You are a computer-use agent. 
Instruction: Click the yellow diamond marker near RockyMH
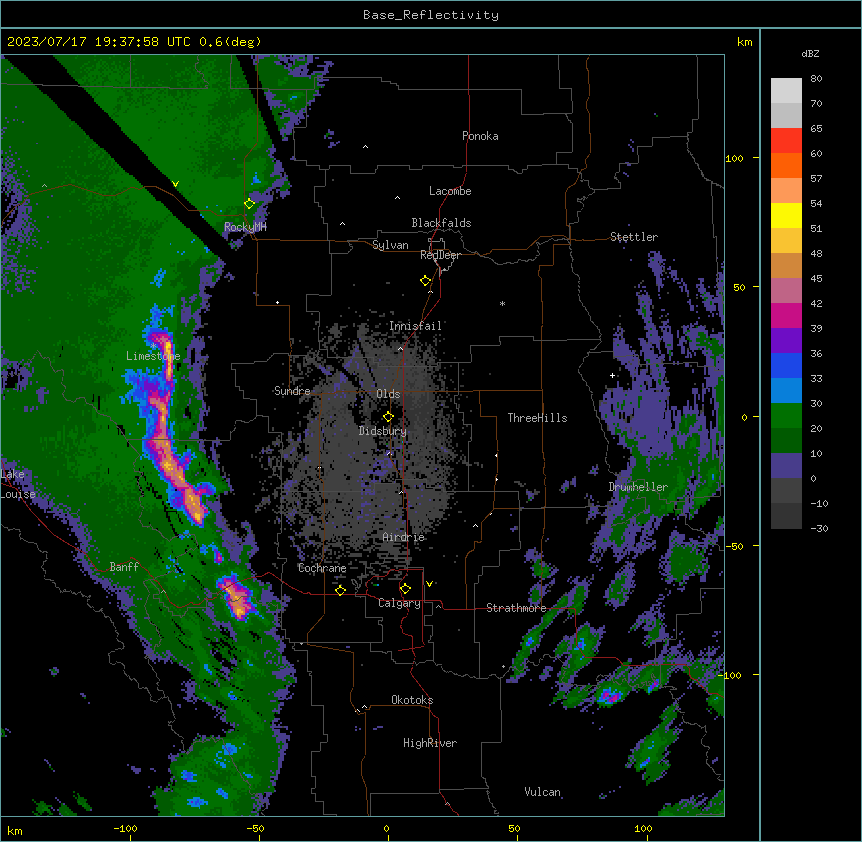250,203
